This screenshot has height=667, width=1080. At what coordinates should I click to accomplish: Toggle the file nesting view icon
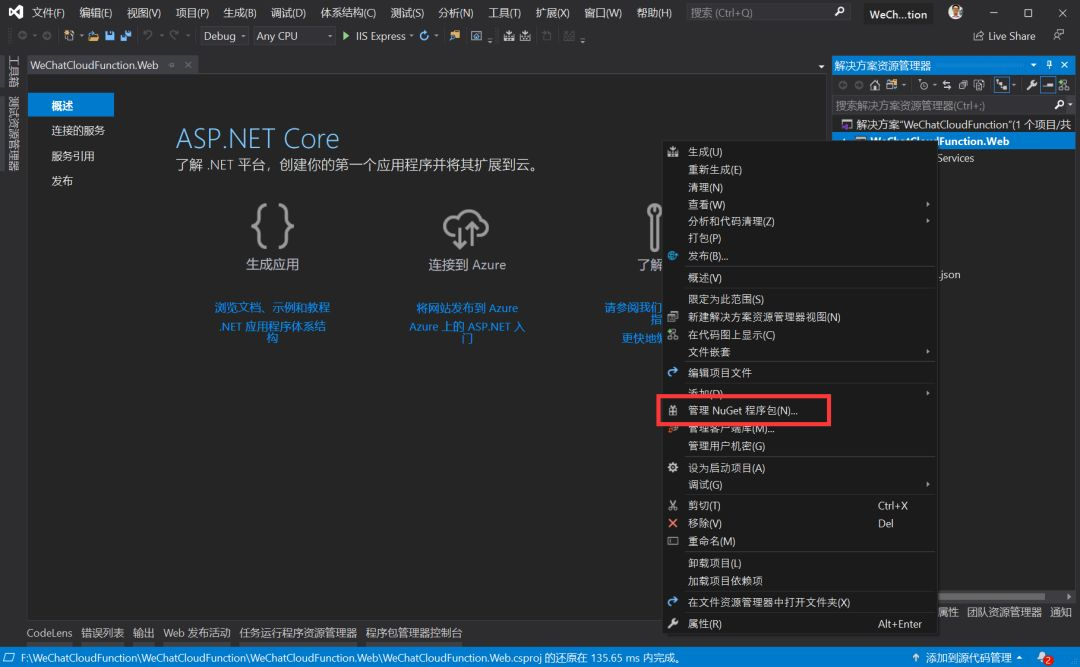pyautogui.click(x=1001, y=85)
